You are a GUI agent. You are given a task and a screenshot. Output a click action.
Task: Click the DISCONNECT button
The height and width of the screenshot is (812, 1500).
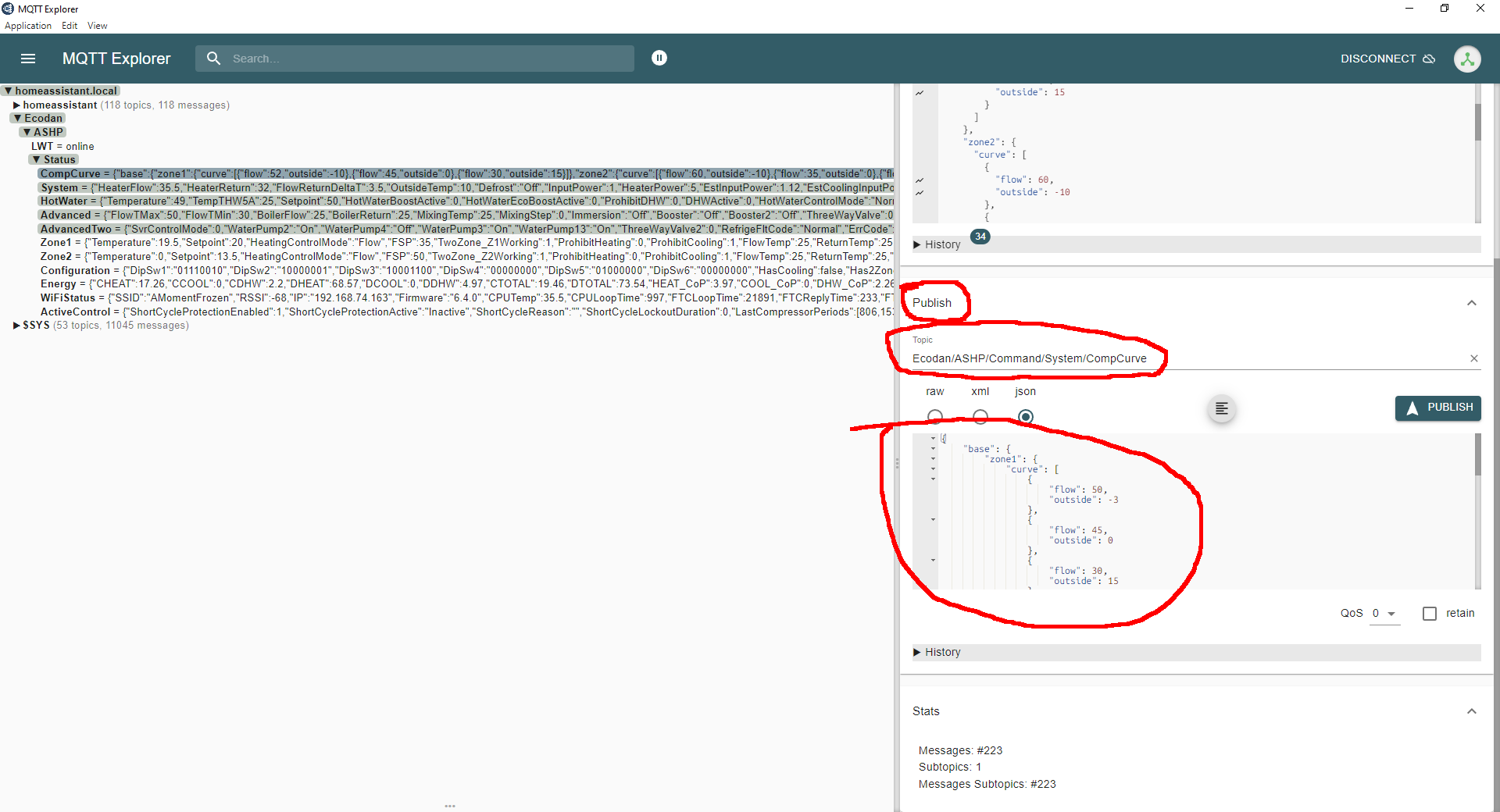click(x=1387, y=59)
